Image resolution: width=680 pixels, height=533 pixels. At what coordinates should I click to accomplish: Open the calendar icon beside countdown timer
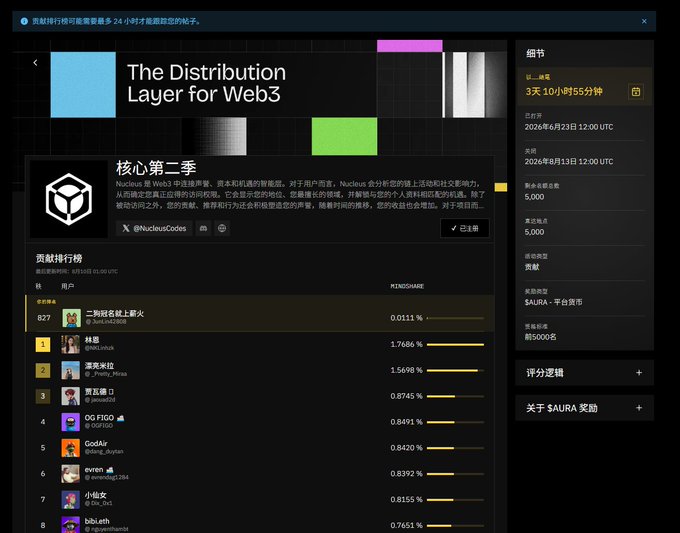pyautogui.click(x=636, y=92)
